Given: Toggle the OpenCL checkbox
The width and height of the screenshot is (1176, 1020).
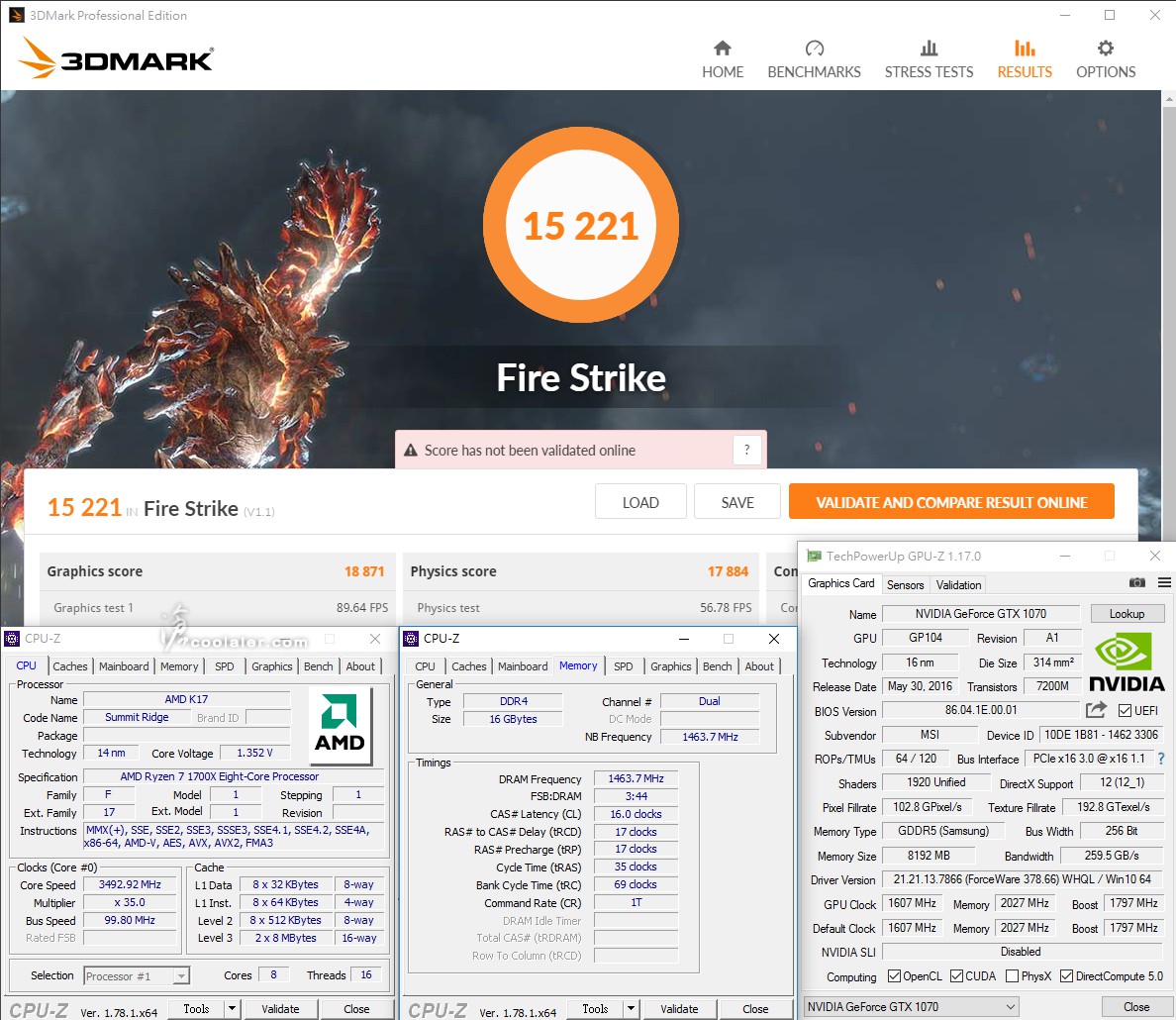Looking at the screenshot, I should [894, 975].
